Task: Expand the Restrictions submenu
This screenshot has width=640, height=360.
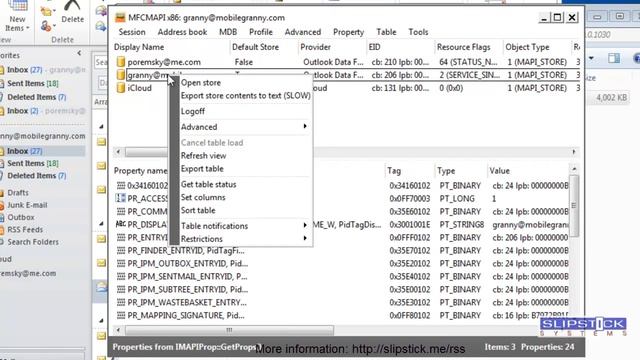Action: click(x=245, y=239)
